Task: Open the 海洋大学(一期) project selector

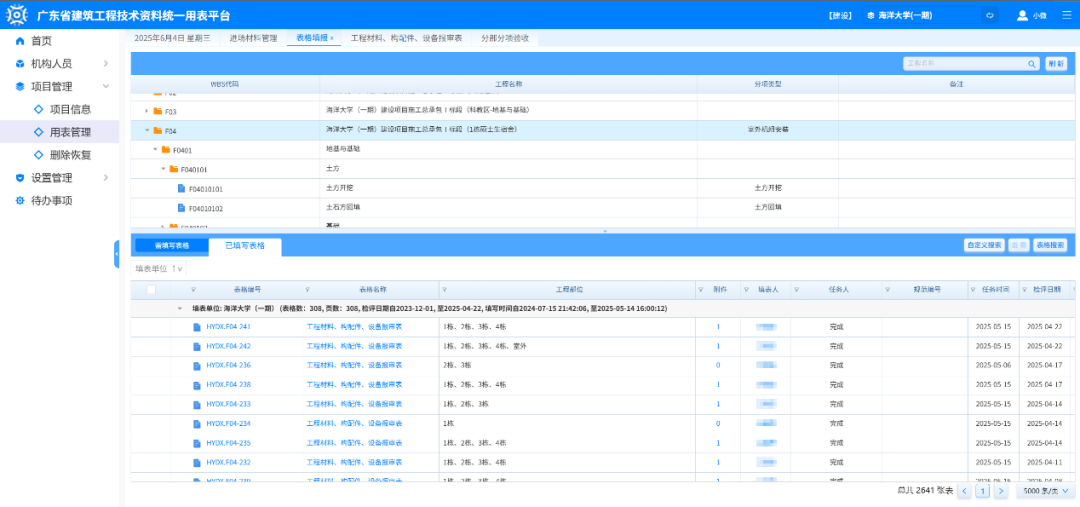Action: coord(922,15)
